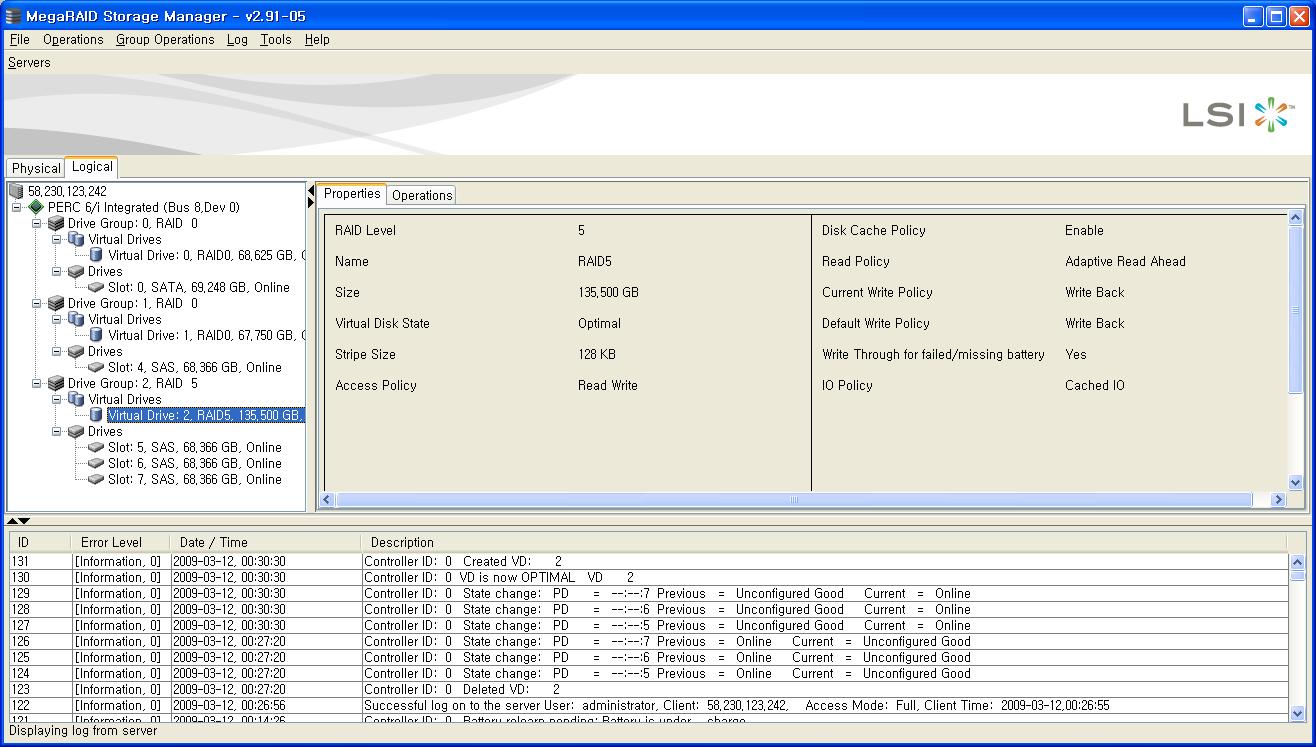Open the Tools menu
1316x747 pixels.
tap(276, 40)
